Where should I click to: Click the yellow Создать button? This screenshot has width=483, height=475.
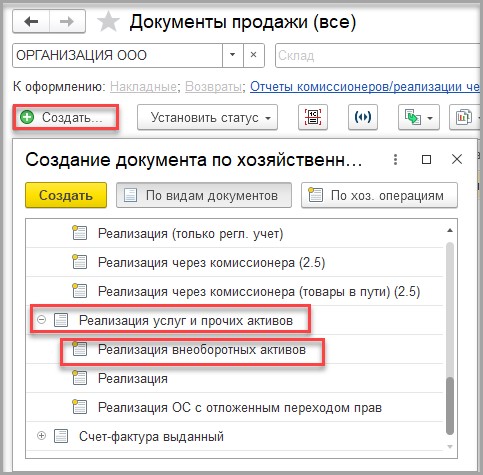[x=66, y=195]
